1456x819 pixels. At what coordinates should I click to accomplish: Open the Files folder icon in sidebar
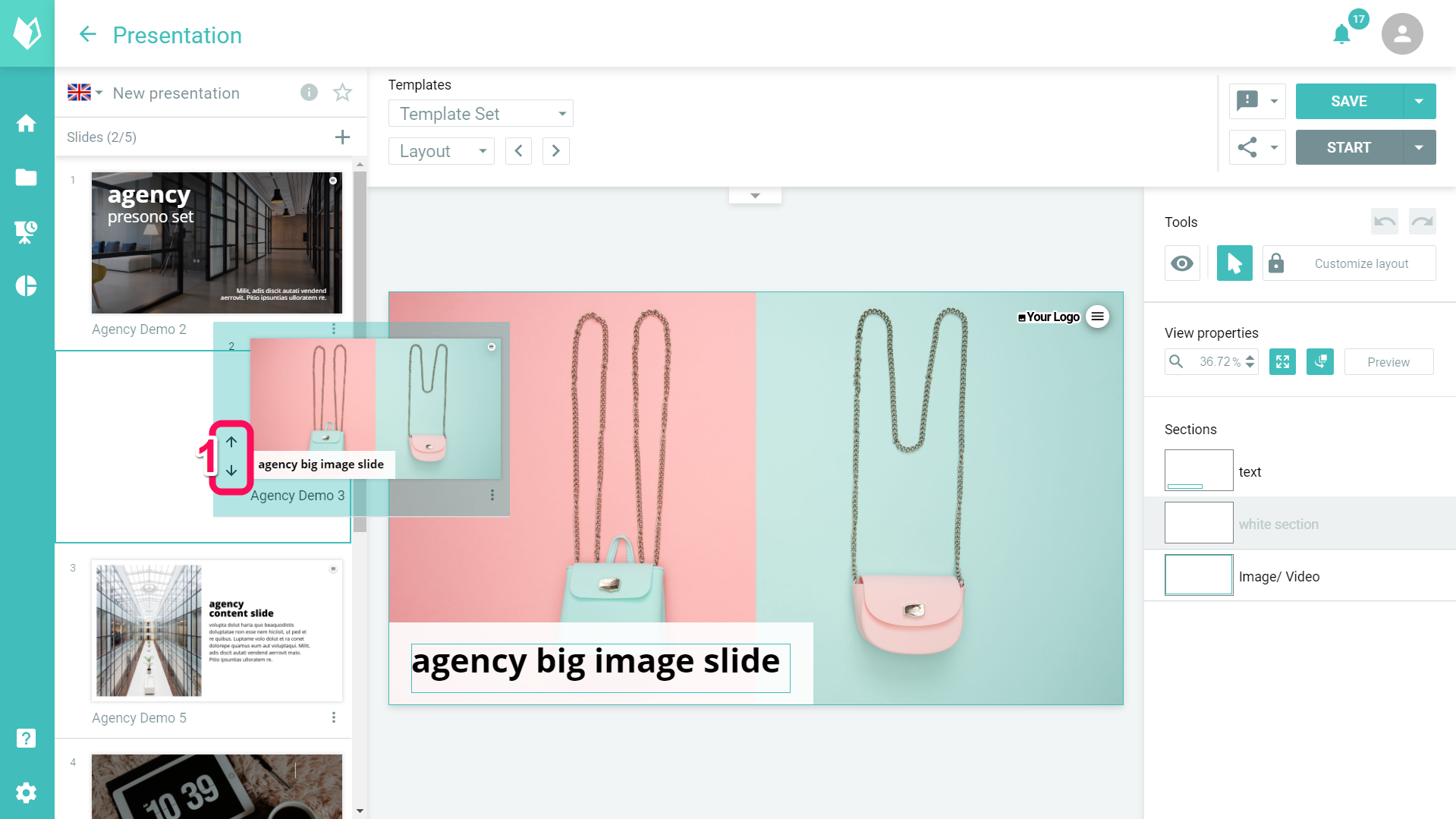(27, 177)
